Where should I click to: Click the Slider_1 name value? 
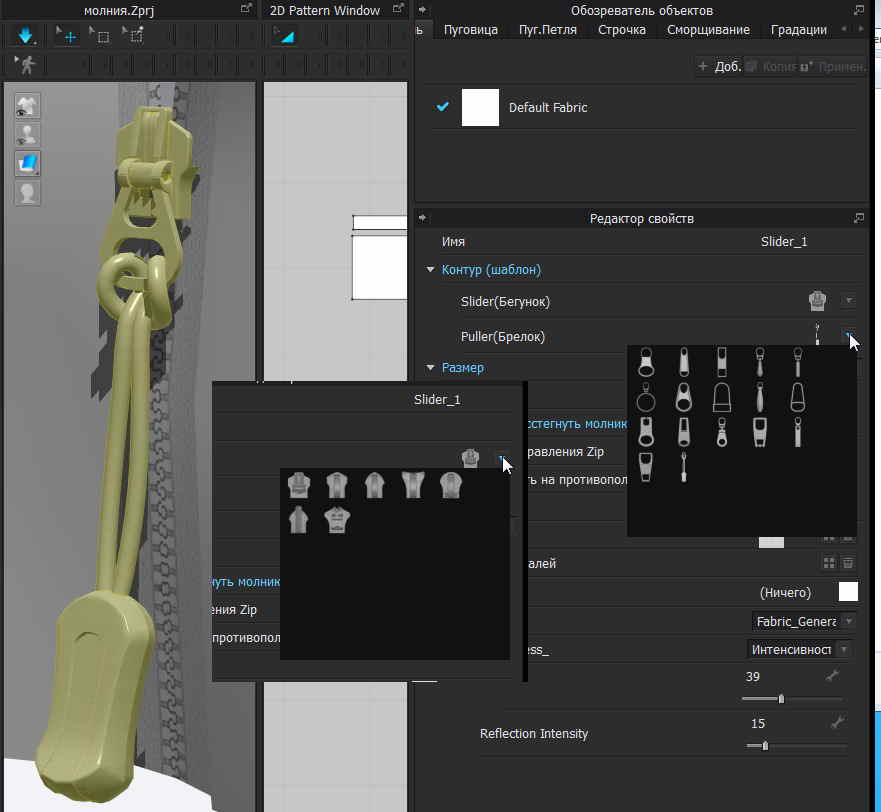[784, 242]
